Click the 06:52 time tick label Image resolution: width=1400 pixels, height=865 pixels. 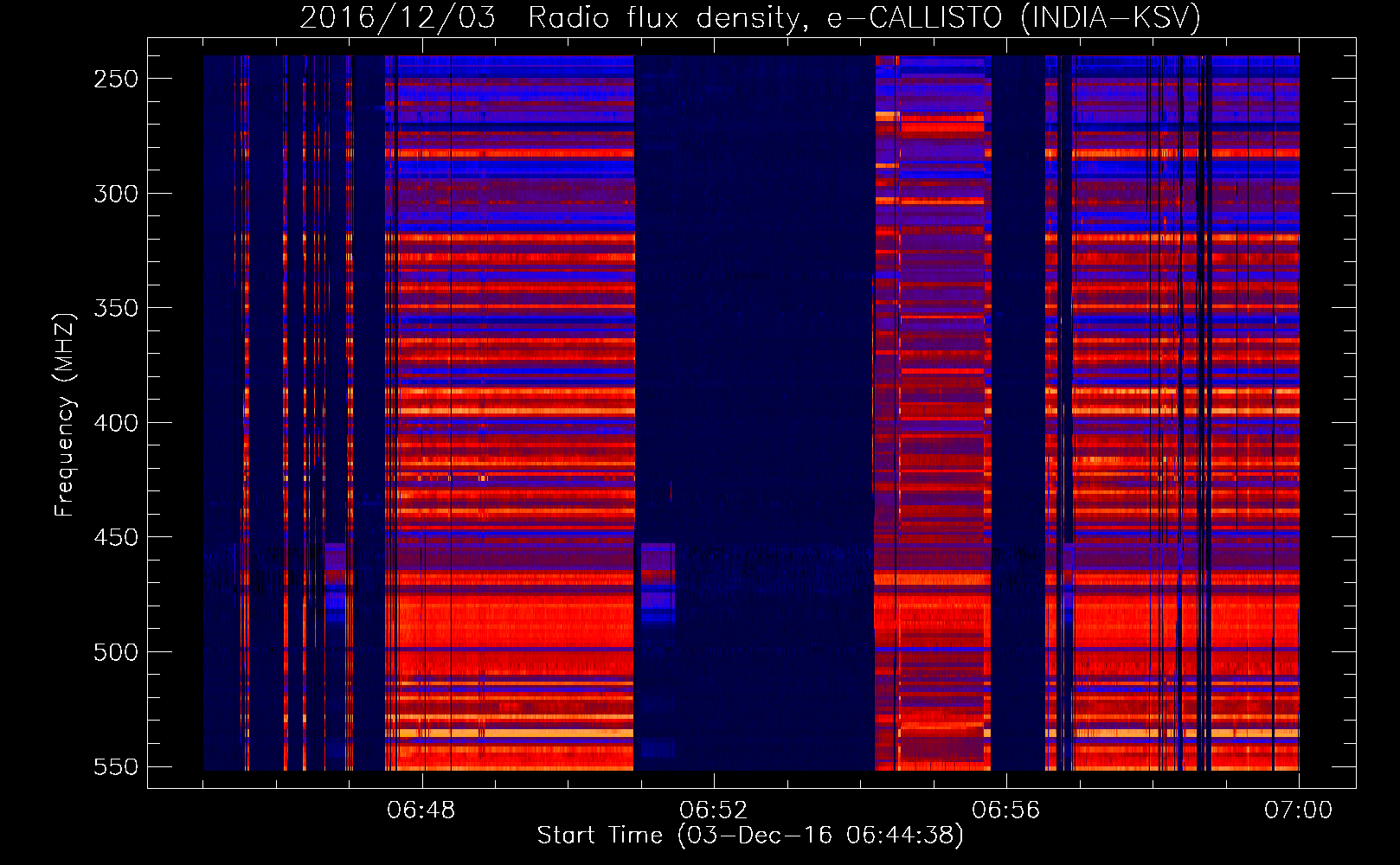tap(714, 811)
